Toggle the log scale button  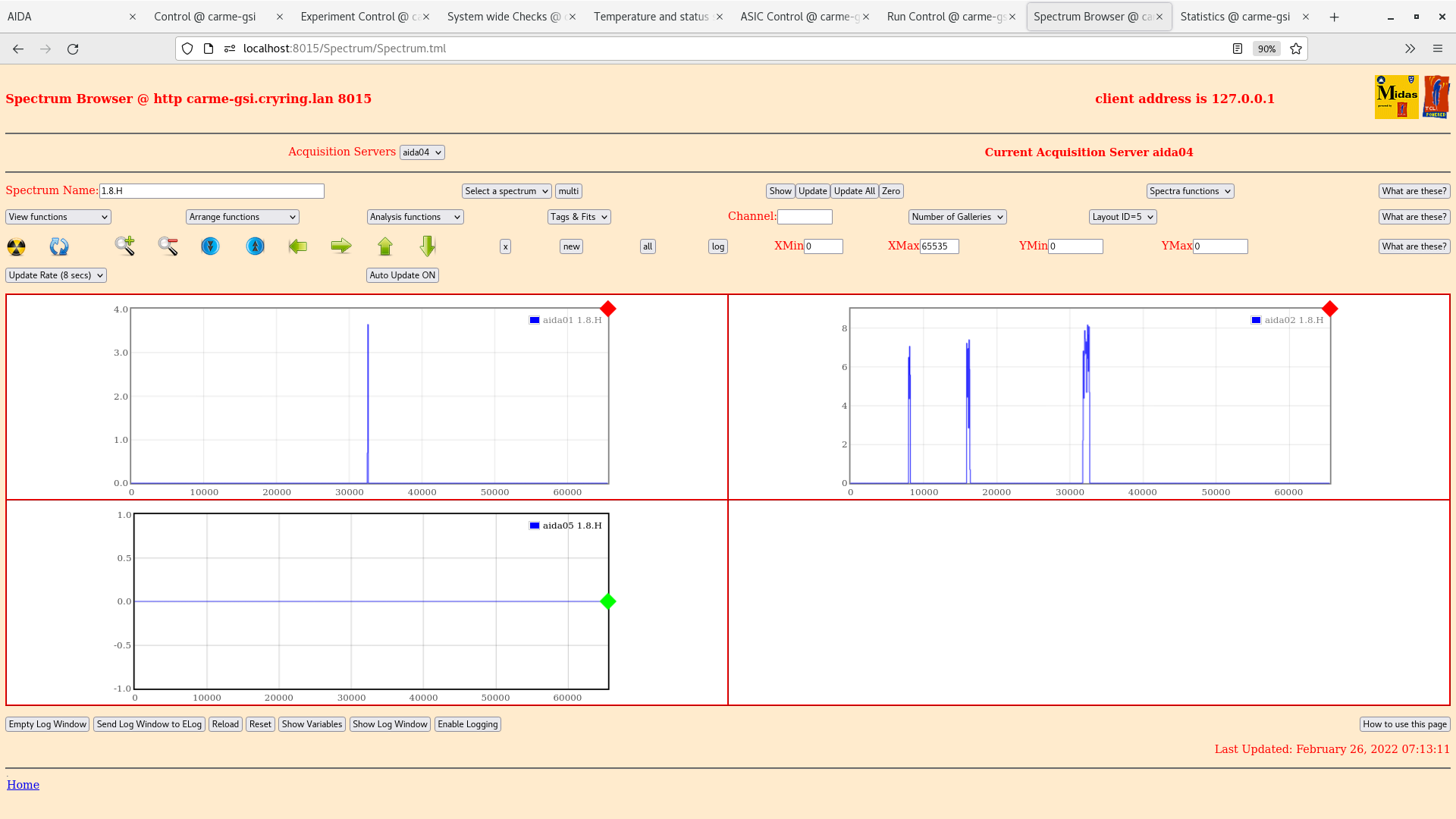tap(718, 246)
